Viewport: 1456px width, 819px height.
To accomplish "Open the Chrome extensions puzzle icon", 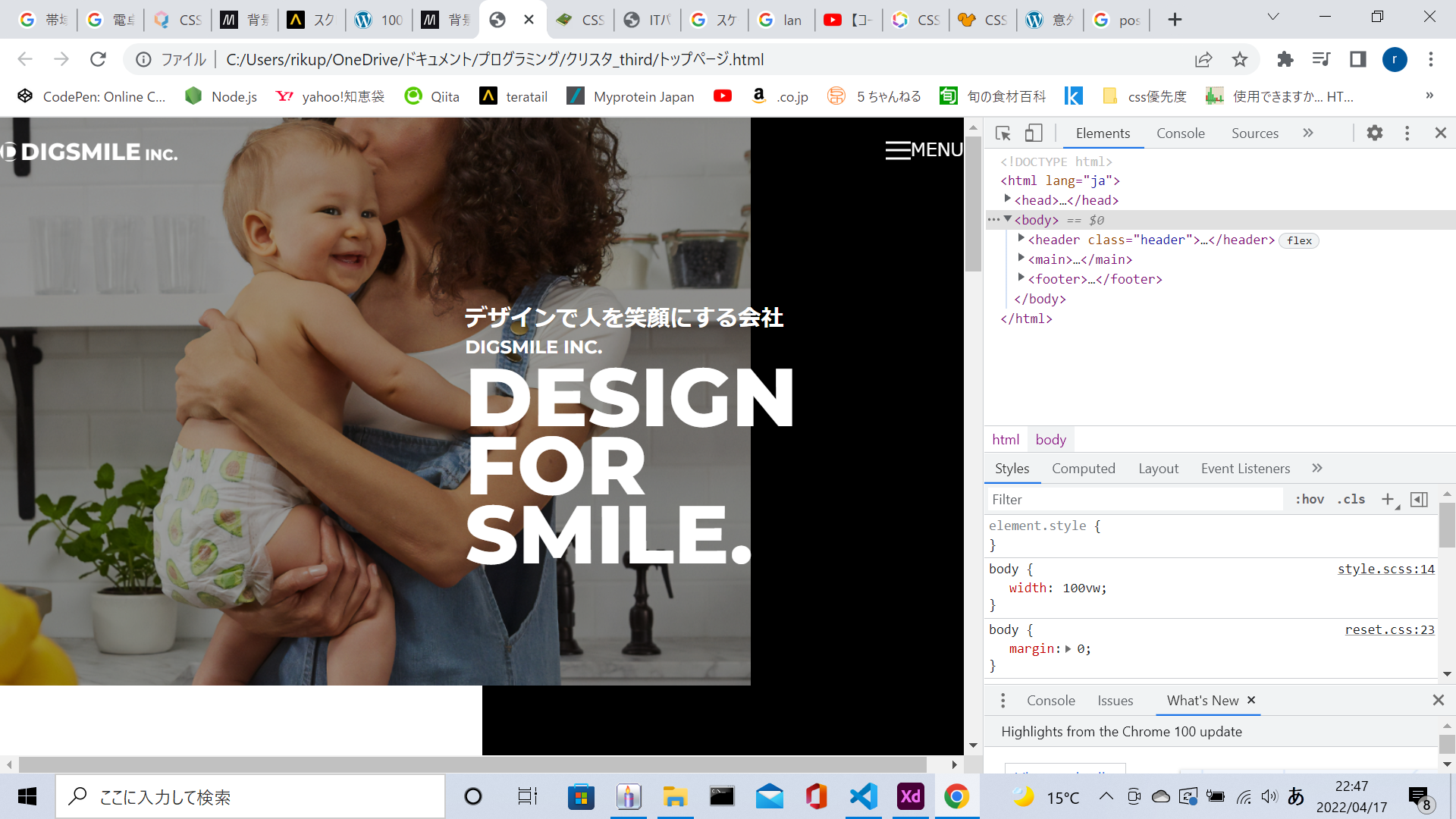I will 1285,59.
